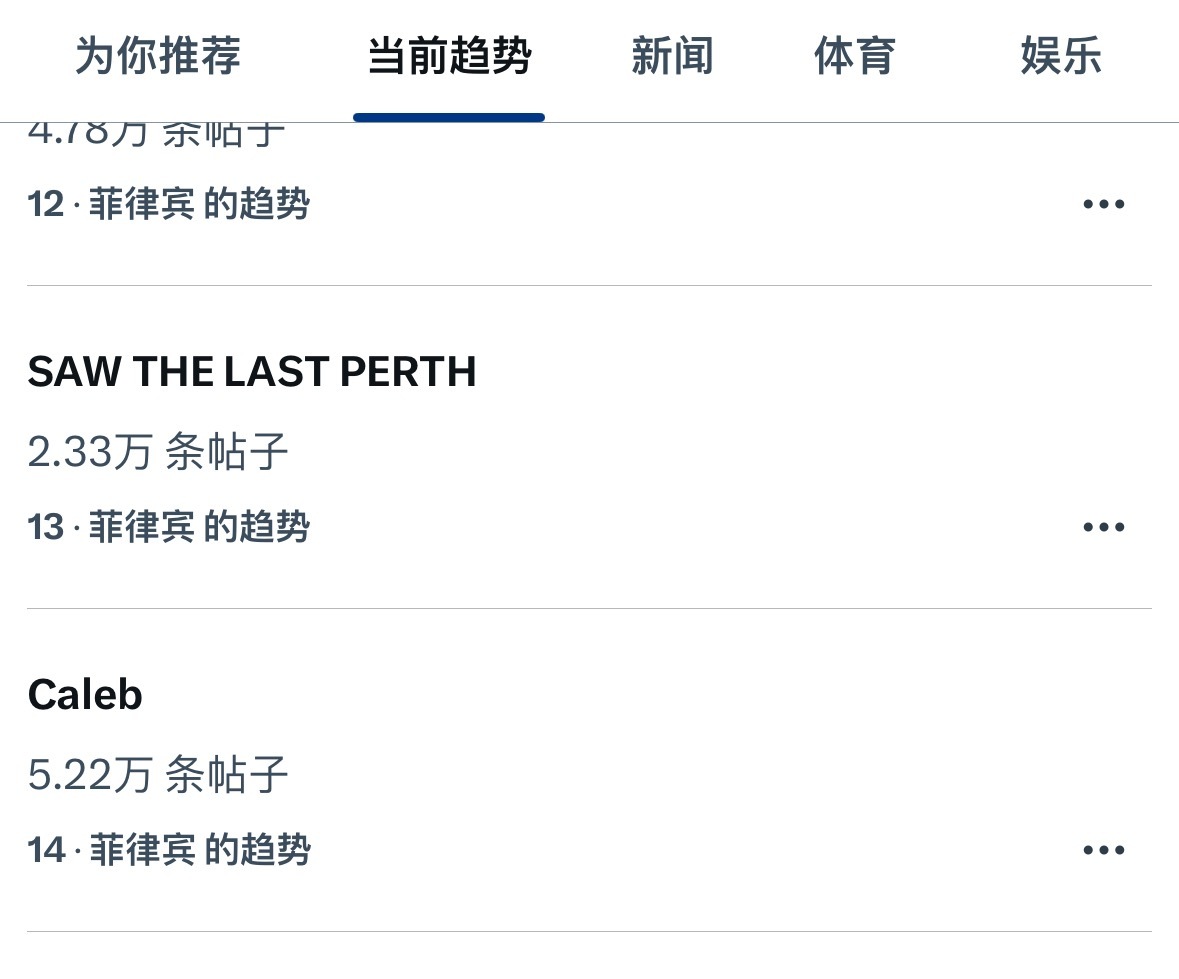Click the '12 · 菲律宾 的趋势' label
The height and width of the screenshot is (979, 1179).
click(x=169, y=205)
